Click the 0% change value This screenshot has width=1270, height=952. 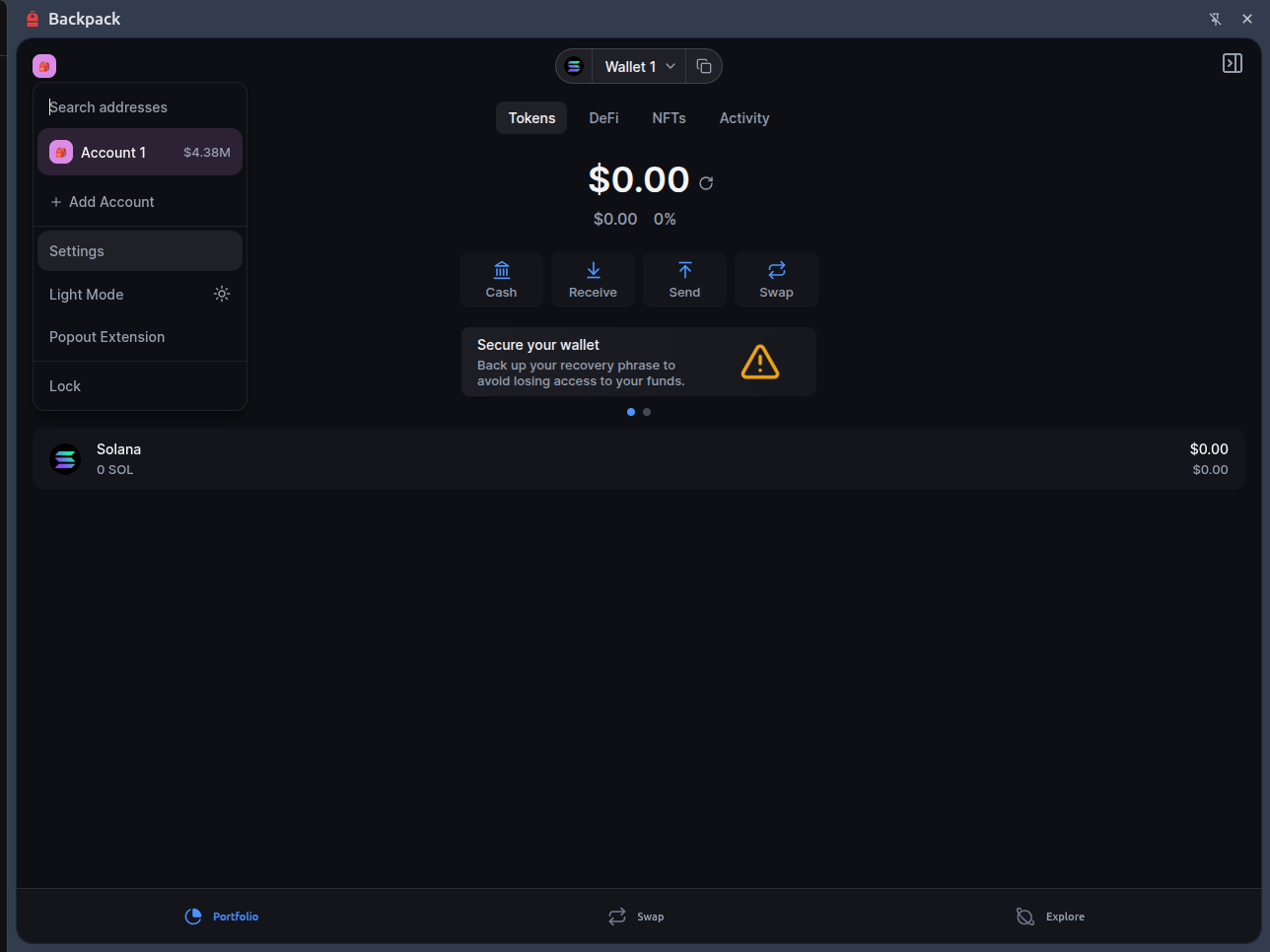pos(665,219)
